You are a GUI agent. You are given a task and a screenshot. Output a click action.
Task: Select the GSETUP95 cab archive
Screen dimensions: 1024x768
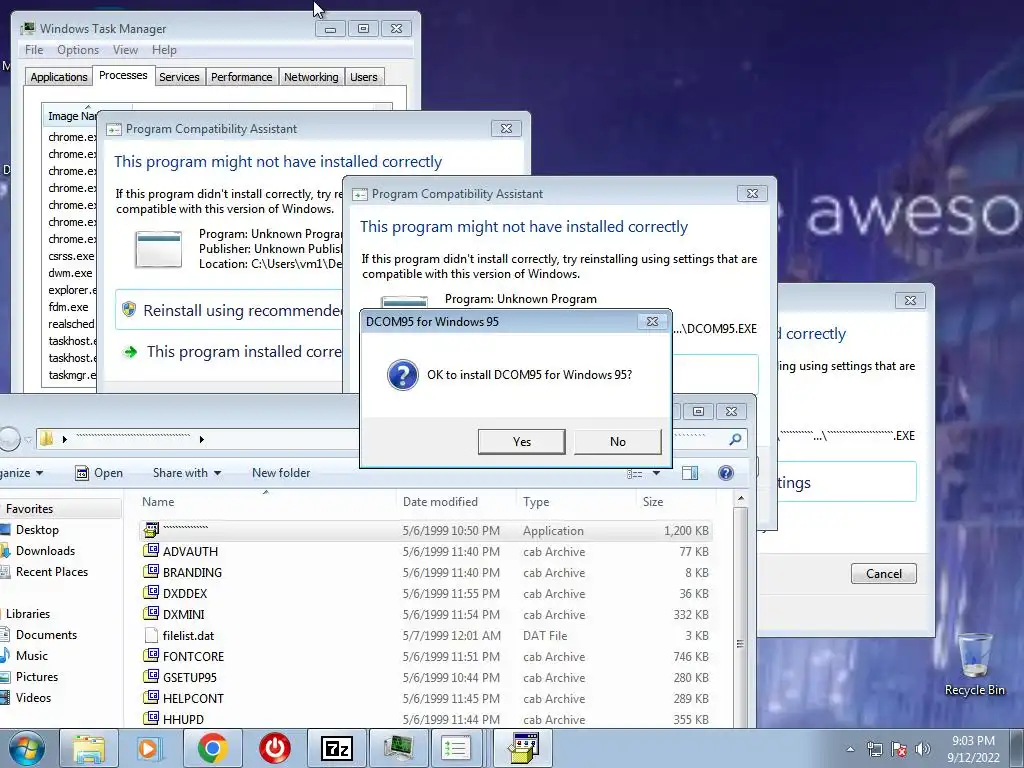(426, 677)
